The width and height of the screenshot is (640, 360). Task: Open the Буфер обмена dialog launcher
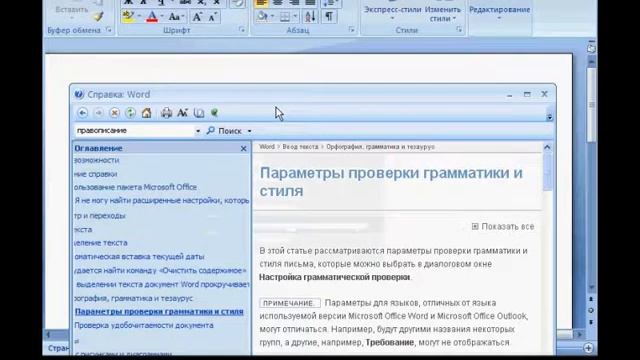click(x=109, y=30)
